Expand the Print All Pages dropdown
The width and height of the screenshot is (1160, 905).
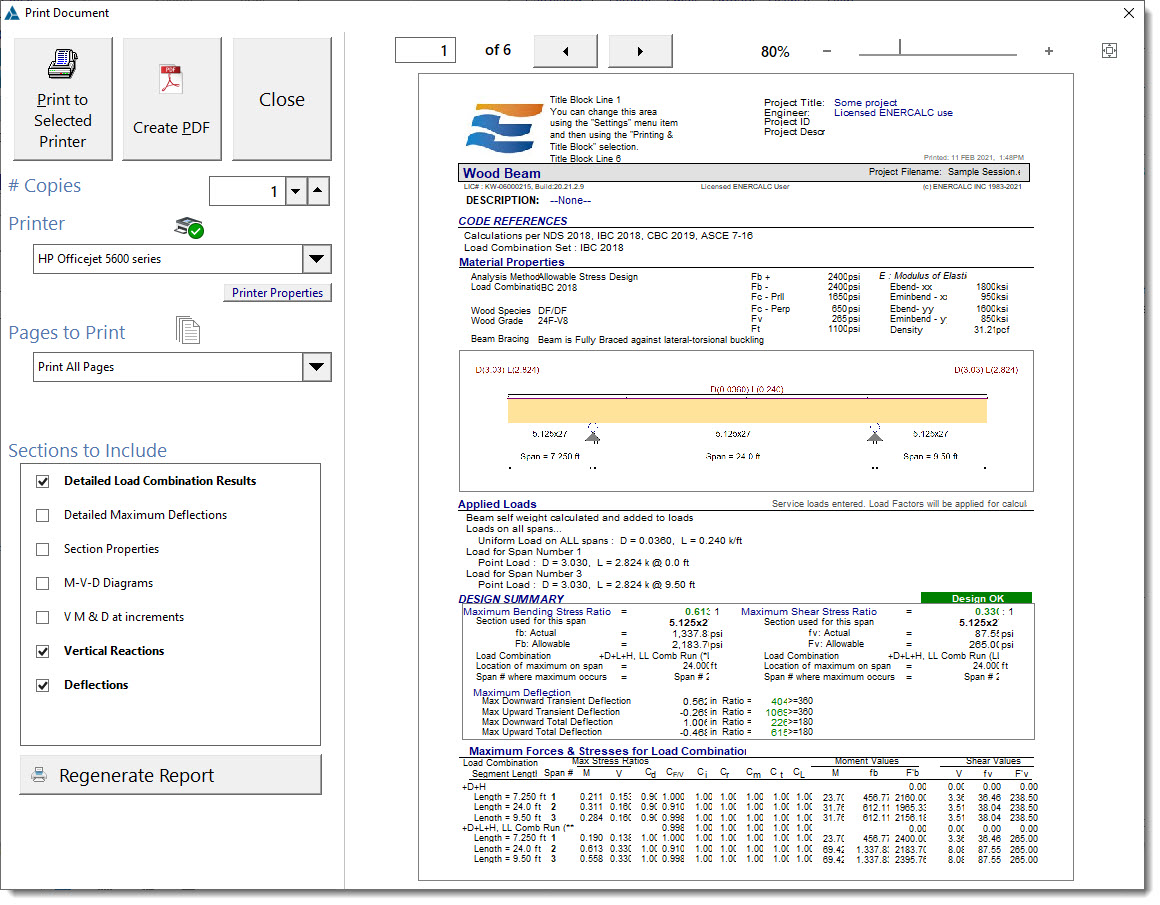pyautogui.click(x=316, y=367)
